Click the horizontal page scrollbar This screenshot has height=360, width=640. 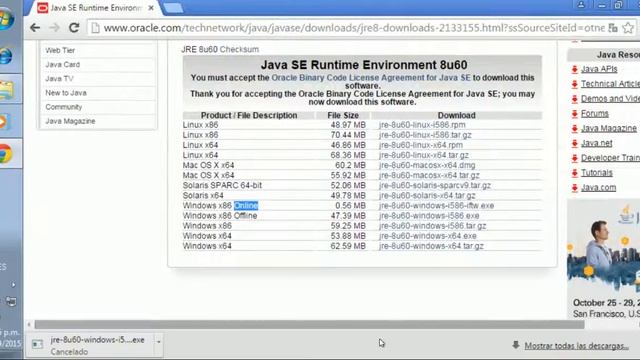pos(309,324)
